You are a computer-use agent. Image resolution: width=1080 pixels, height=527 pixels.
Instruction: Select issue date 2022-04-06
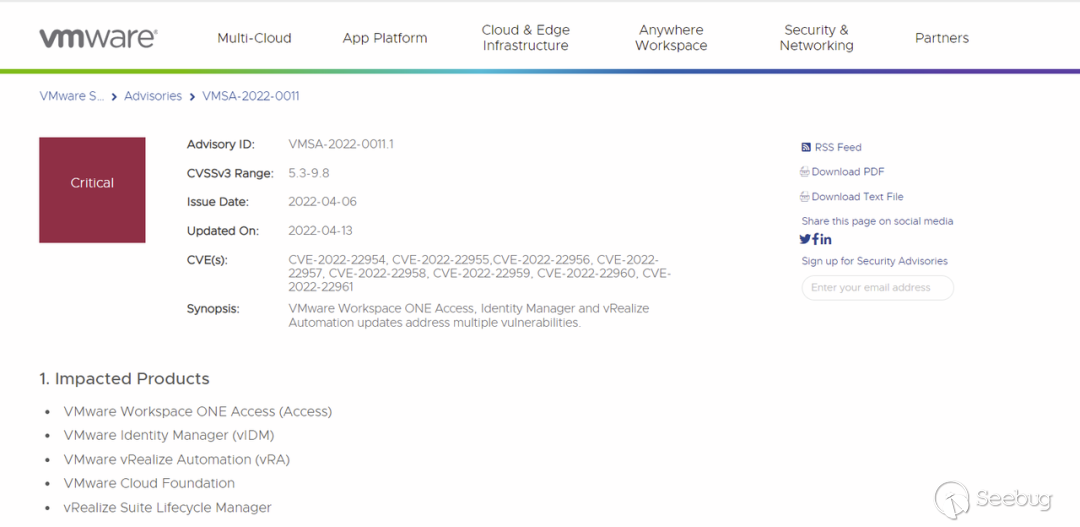pos(322,202)
